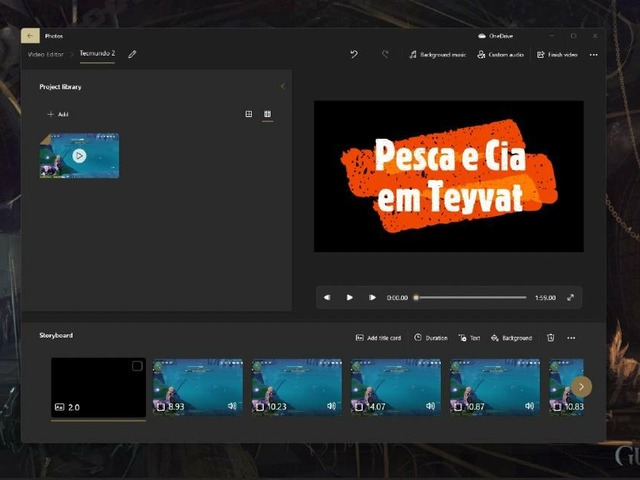Click the preview seek bar handle
This screenshot has height=480, width=640.
point(416,297)
